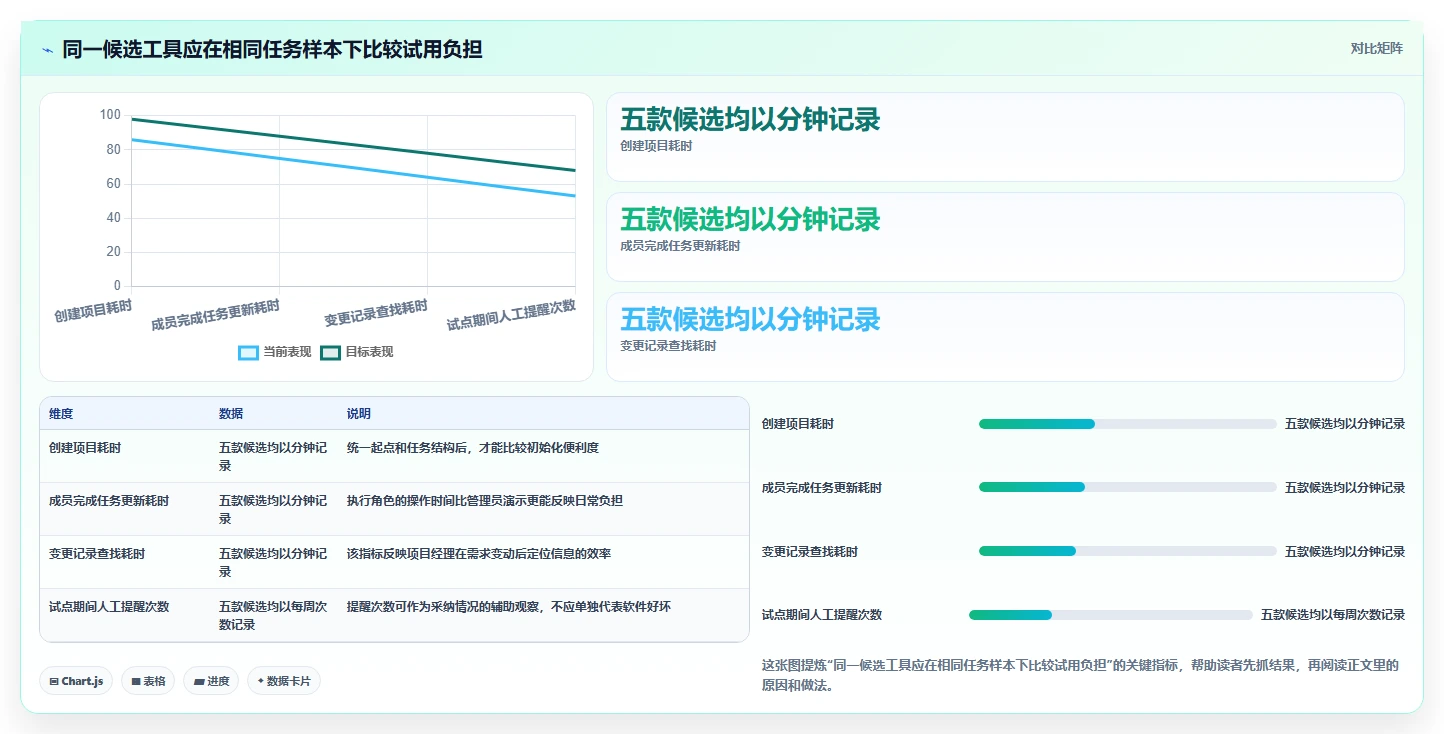Click the description starting 该指标反映项目经理
This screenshot has width=1444, height=734.
(479, 554)
